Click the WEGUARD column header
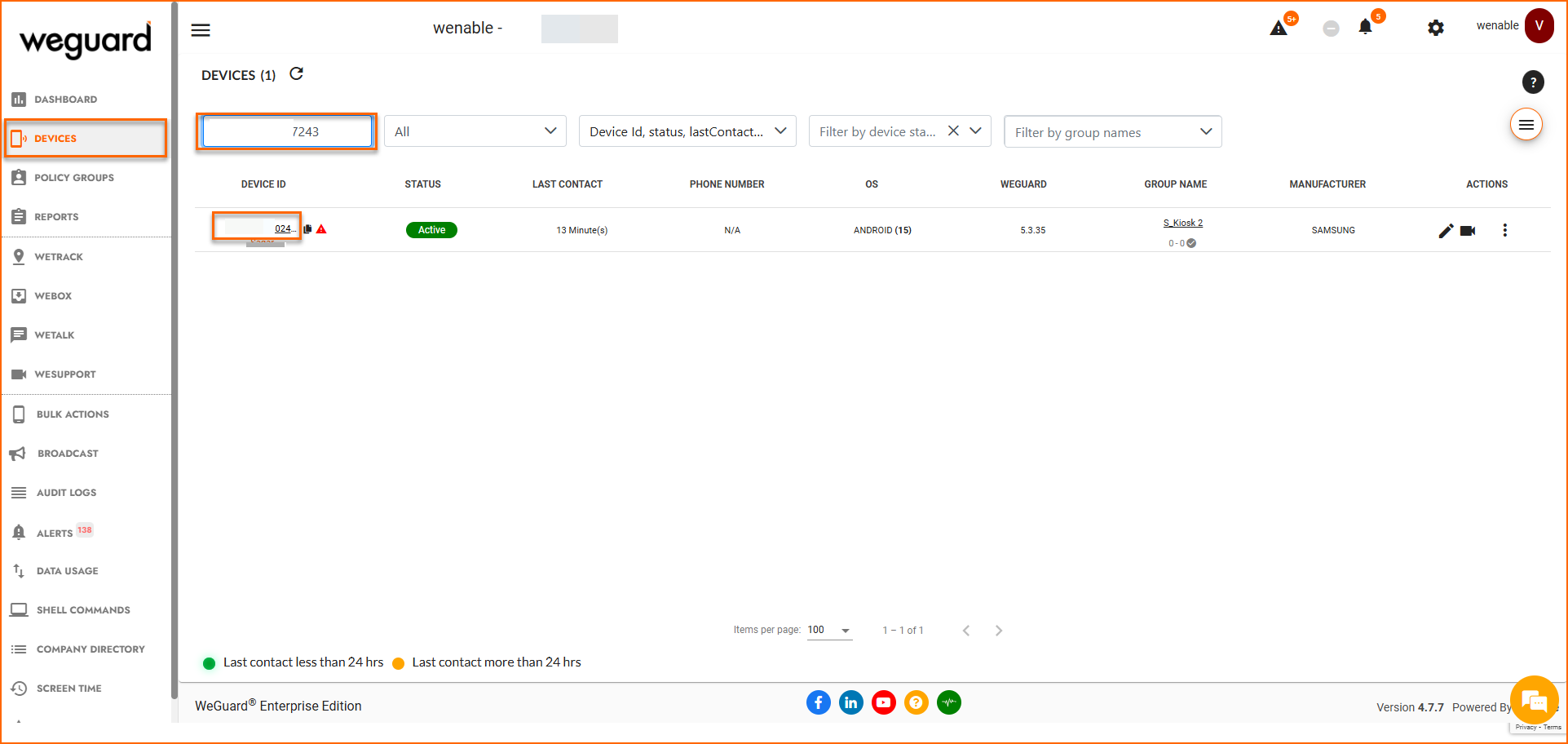This screenshot has width=1568, height=744. [x=1023, y=184]
